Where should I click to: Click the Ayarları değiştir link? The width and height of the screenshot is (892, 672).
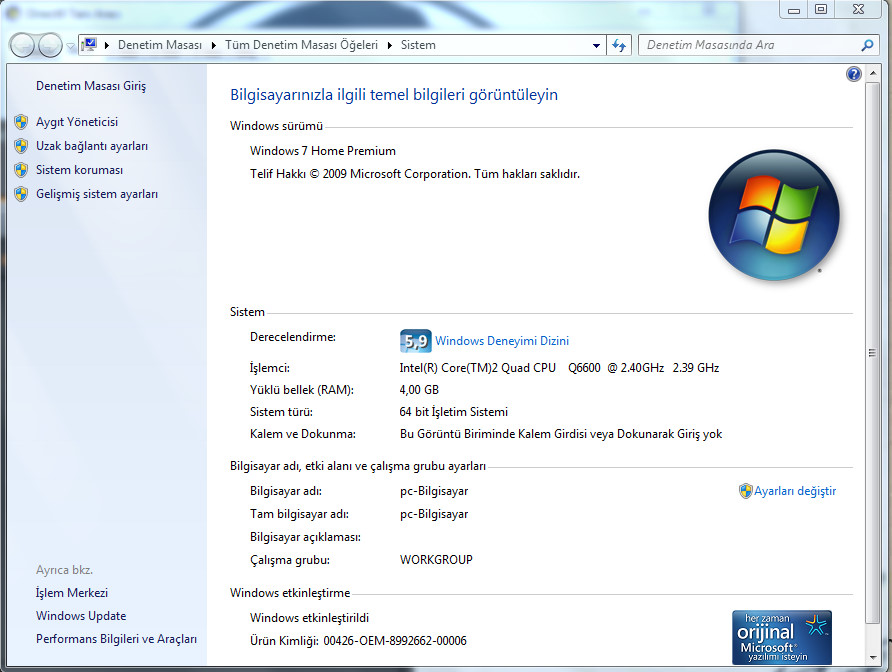pyautogui.click(x=794, y=491)
